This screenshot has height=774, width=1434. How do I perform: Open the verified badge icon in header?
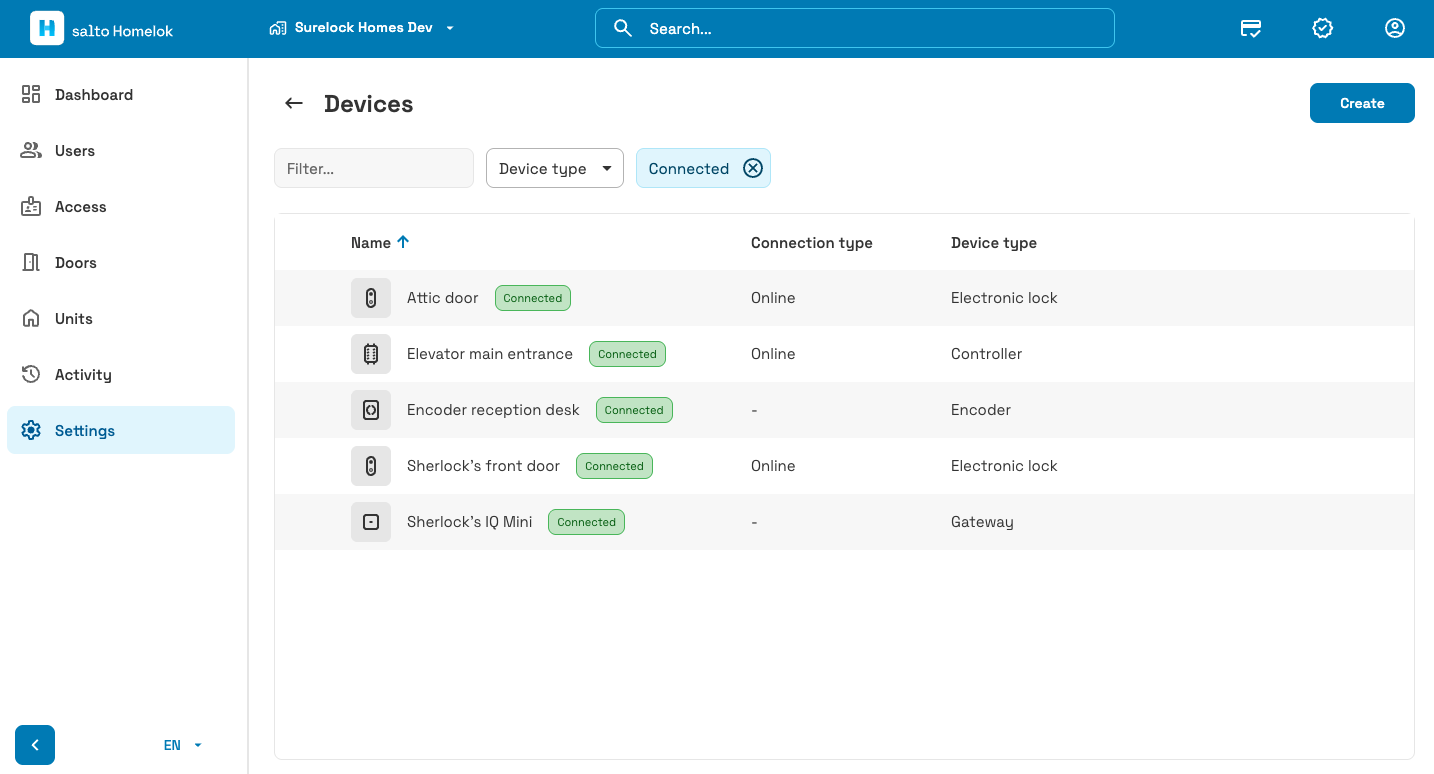pyautogui.click(x=1323, y=28)
